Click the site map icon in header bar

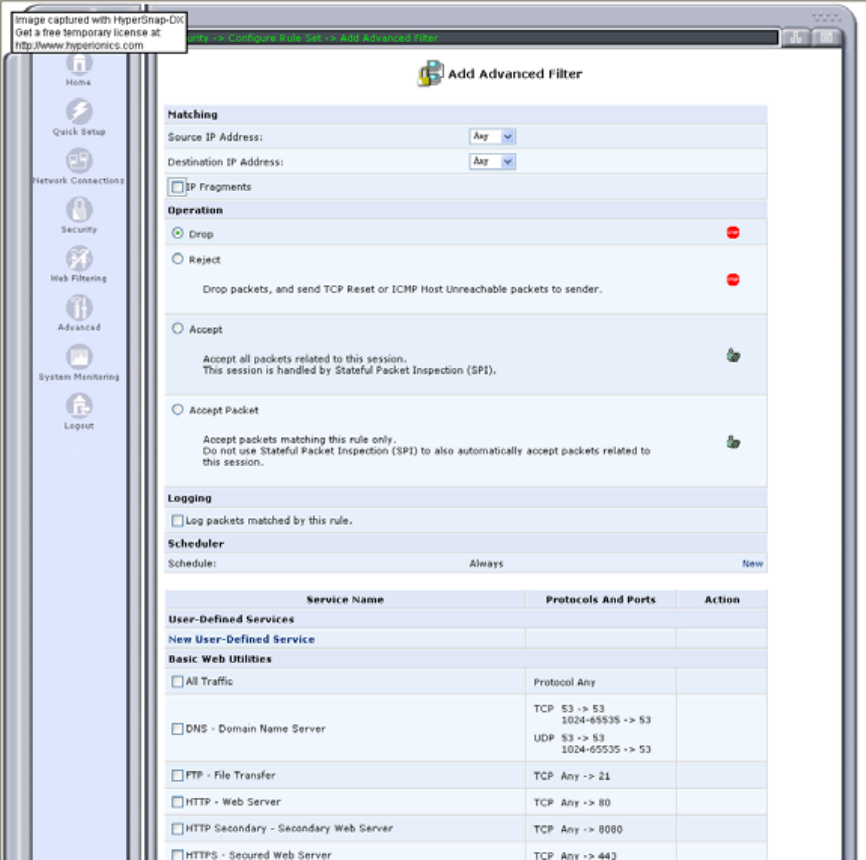point(796,38)
